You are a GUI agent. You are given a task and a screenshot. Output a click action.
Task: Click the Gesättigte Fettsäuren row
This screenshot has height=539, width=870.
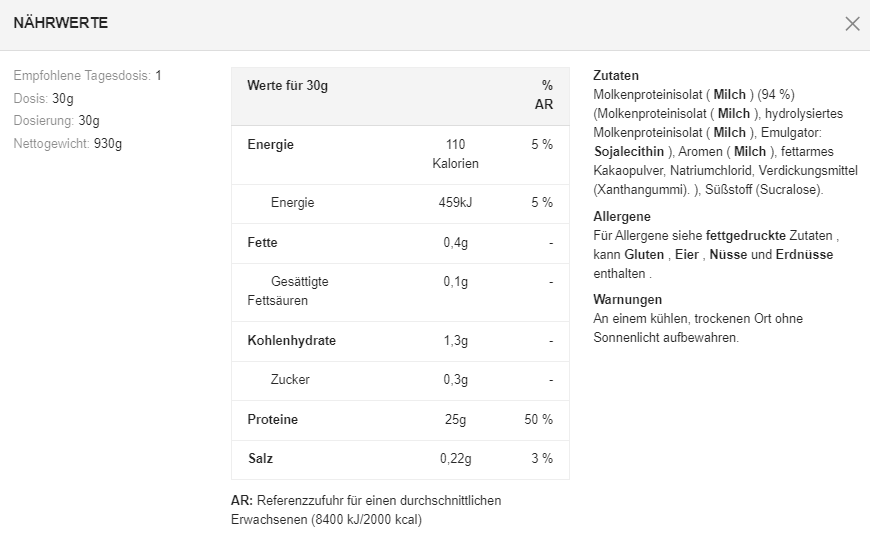coord(290,291)
